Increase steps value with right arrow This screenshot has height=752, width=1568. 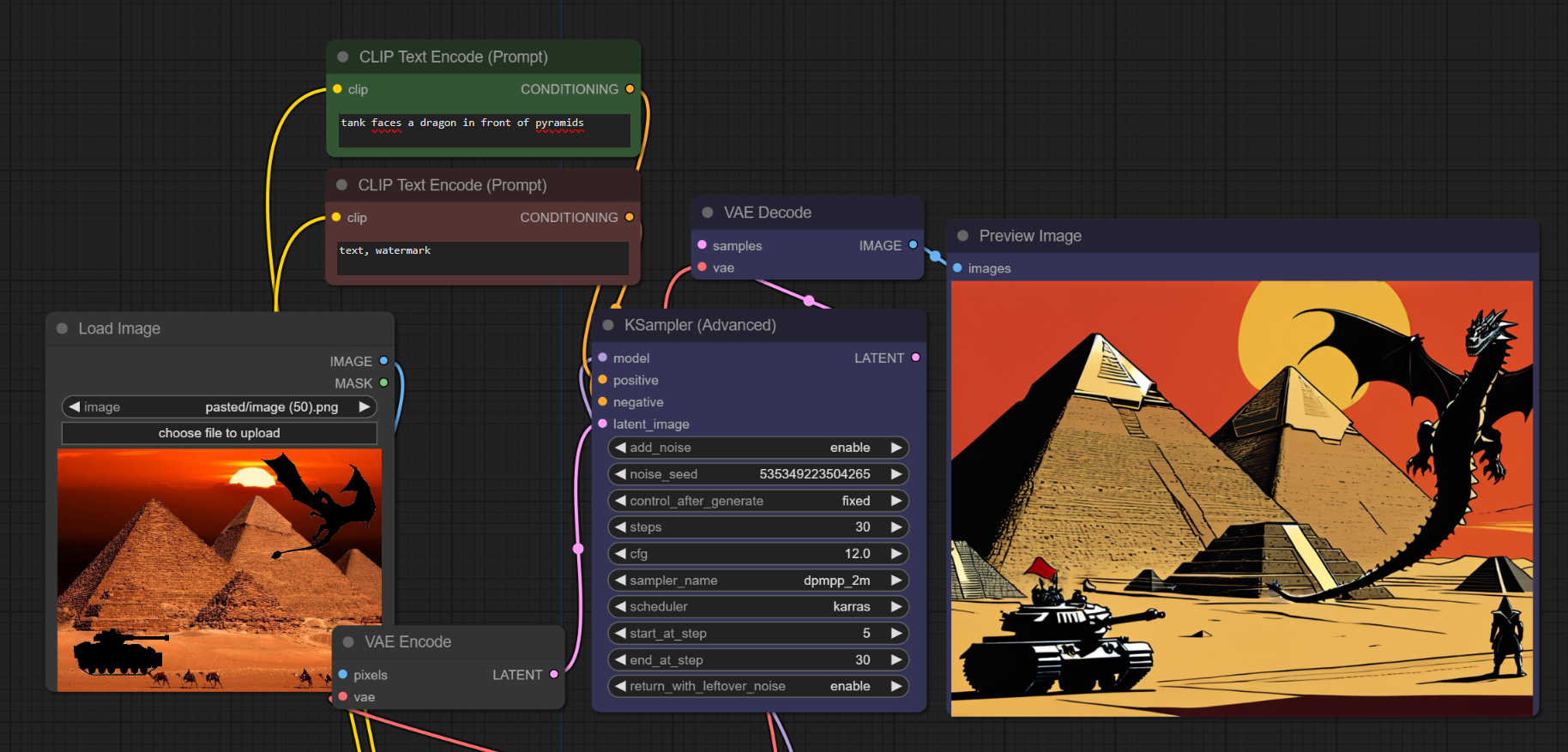click(x=896, y=527)
